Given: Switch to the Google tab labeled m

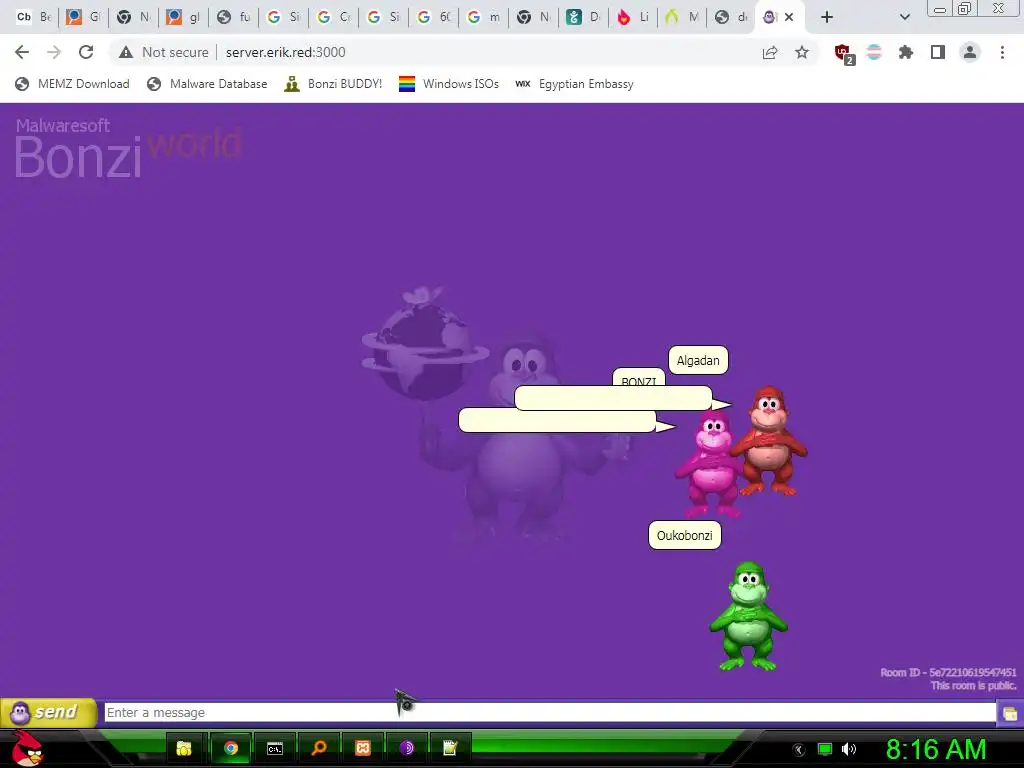Looking at the screenshot, I should [x=483, y=17].
